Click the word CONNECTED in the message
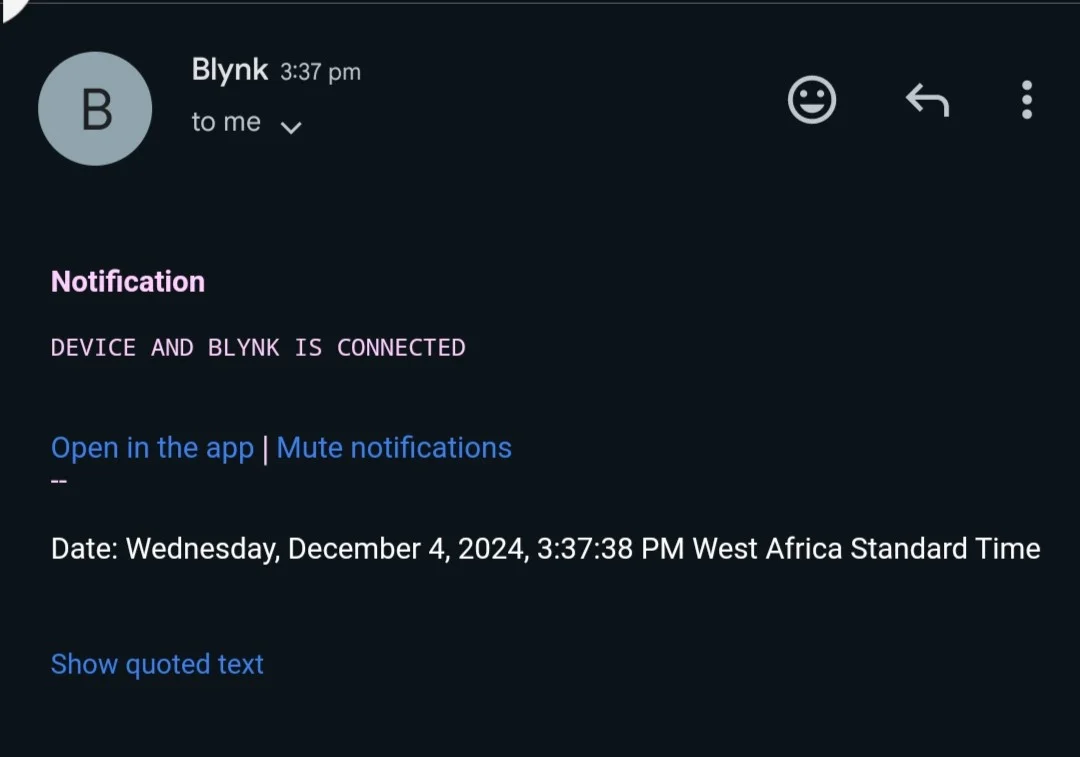This screenshot has height=757, width=1080. pos(401,347)
